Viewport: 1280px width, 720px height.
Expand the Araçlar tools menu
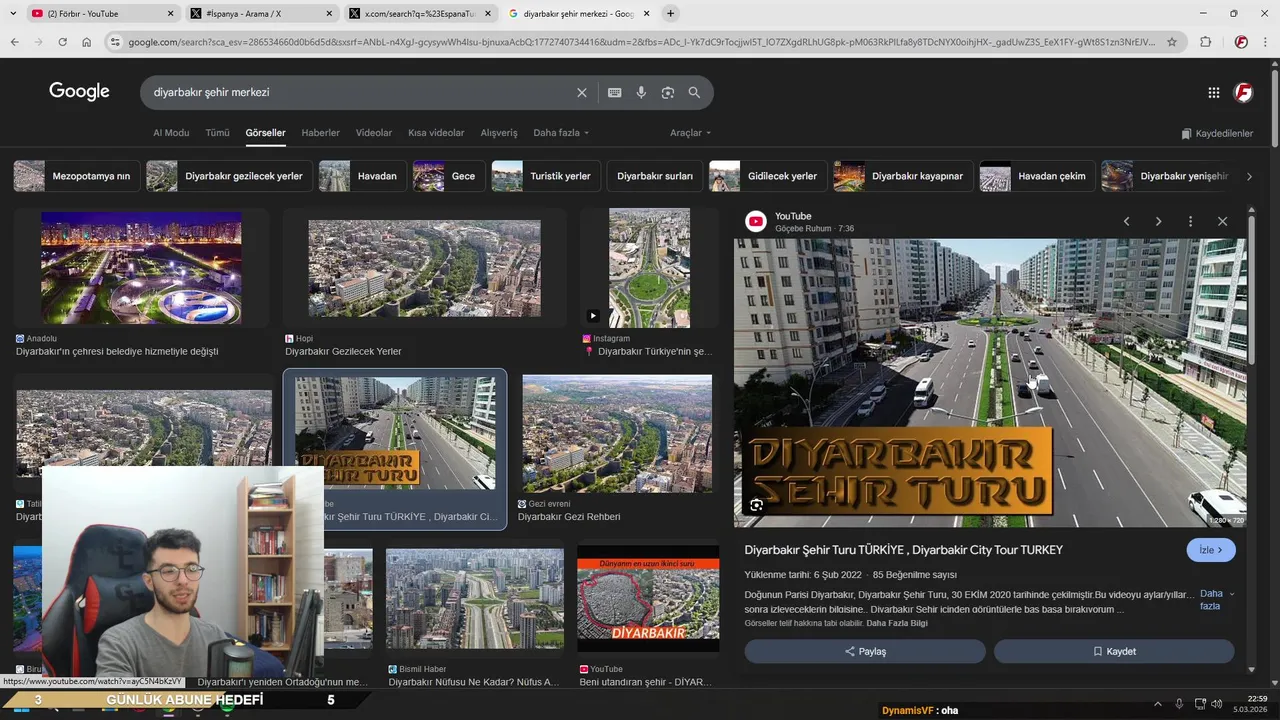pos(690,133)
